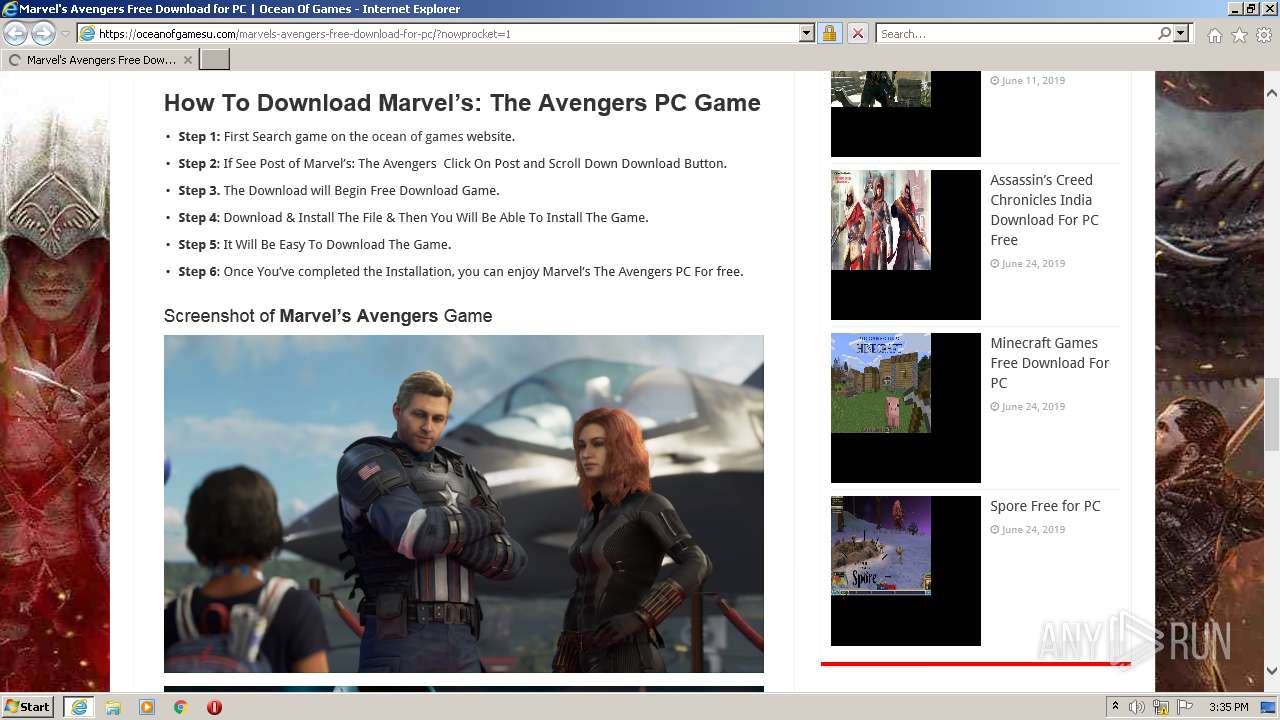The width and height of the screenshot is (1280, 720).
Task: Open the red Opera taskbar icon
Action: click(214, 707)
